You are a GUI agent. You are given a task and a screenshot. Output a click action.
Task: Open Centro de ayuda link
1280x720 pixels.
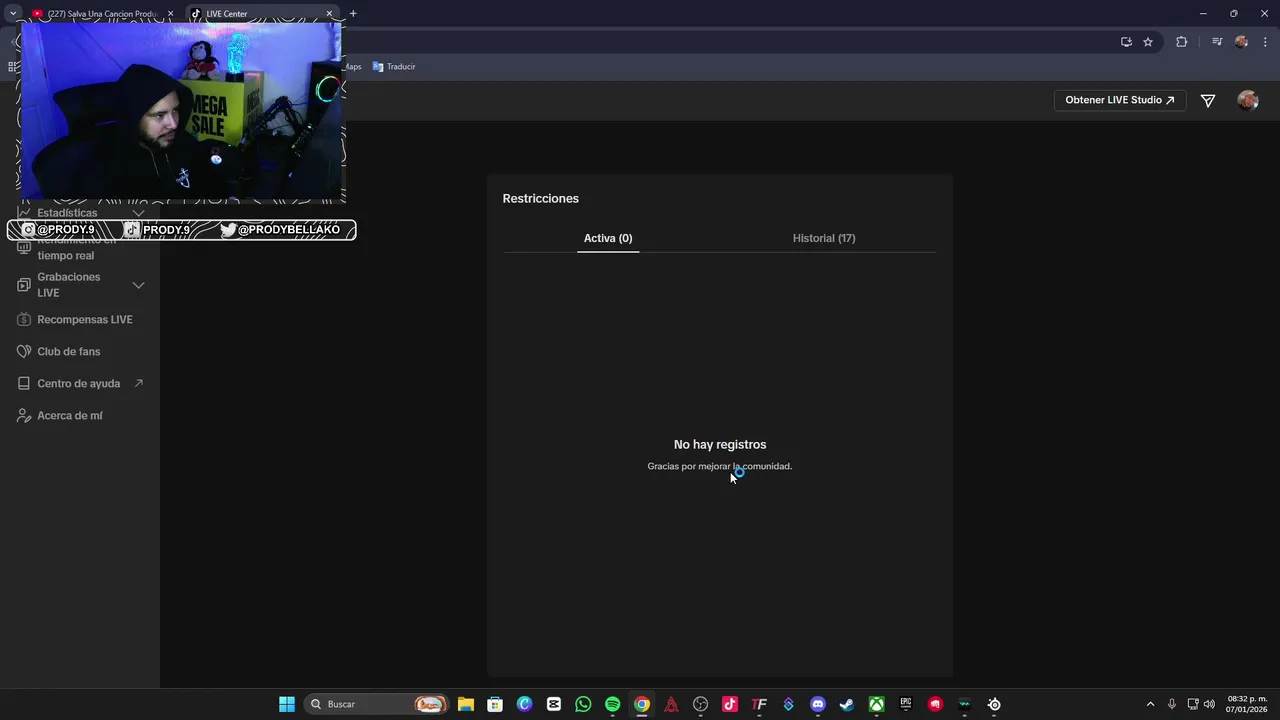[x=80, y=383]
